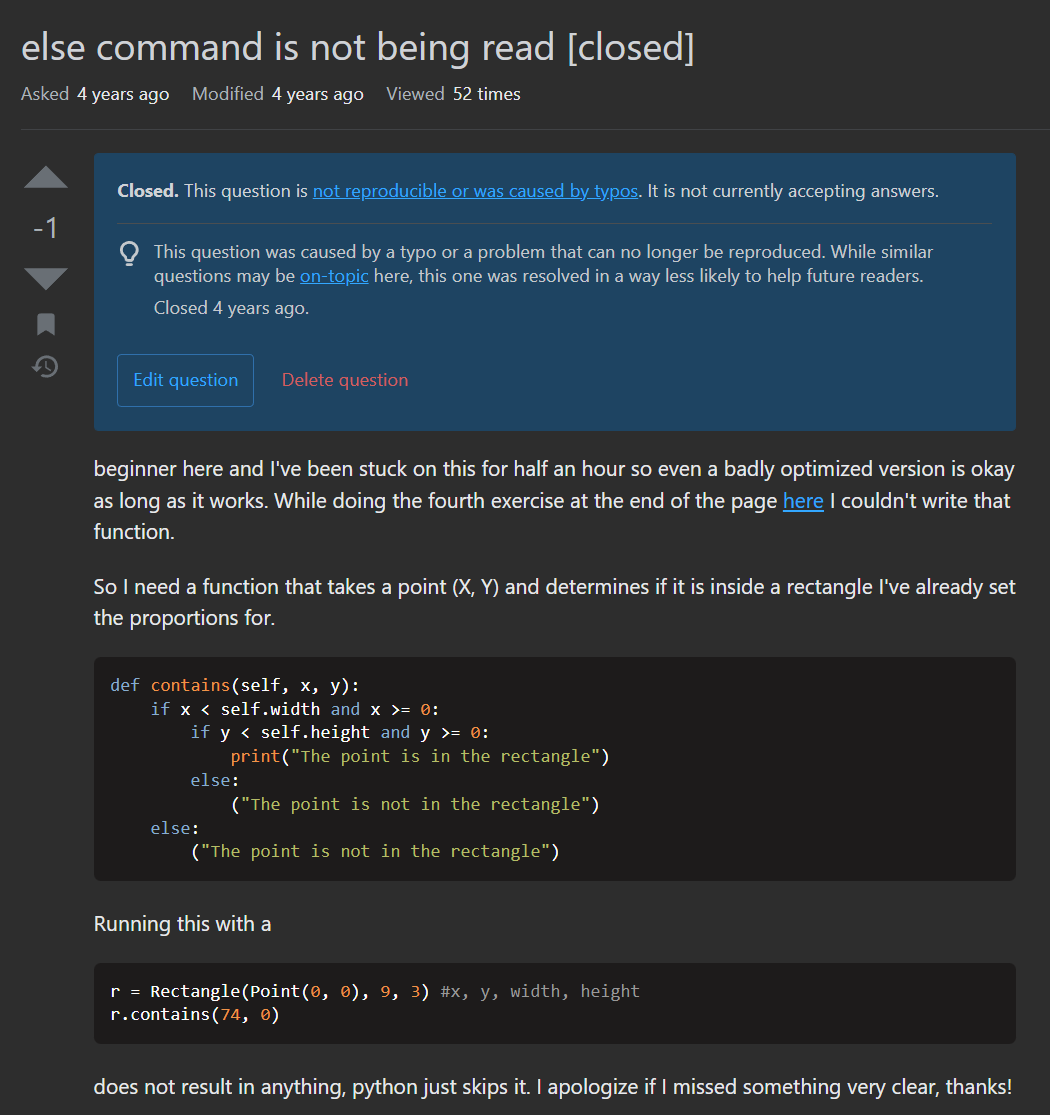The height and width of the screenshot is (1115, 1050).
Task: Click 'Running this with a' paragraph
Action: point(183,924)
